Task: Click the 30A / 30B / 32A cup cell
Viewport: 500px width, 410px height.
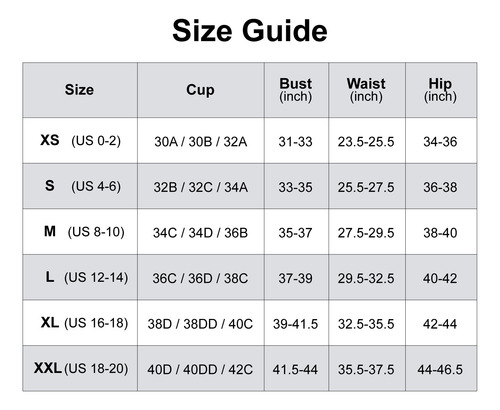Action: [x=201, y=142]
